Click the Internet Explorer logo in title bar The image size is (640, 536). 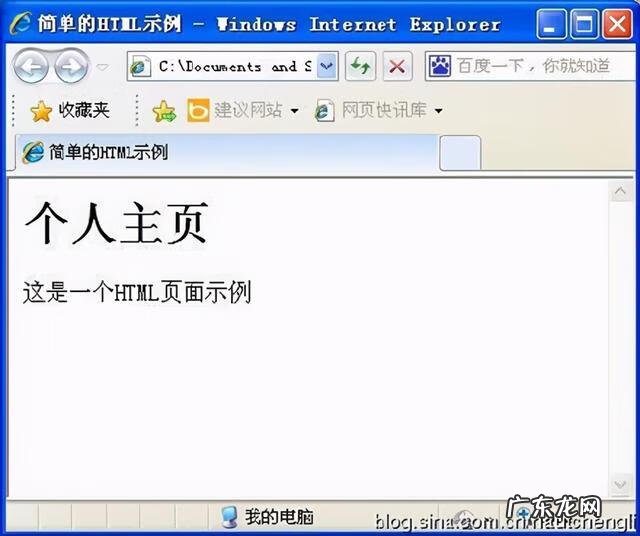pyautogui.click(x=20, y=23)
